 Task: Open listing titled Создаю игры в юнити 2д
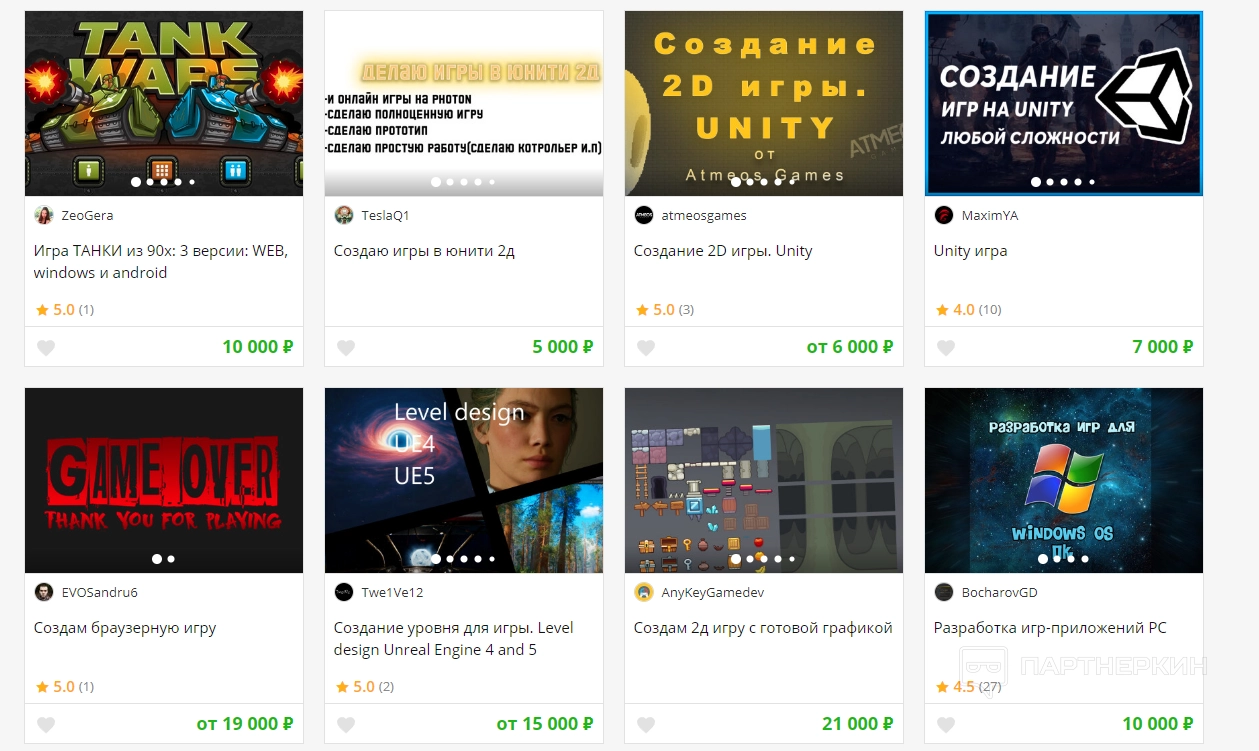(x=424, y=251)
